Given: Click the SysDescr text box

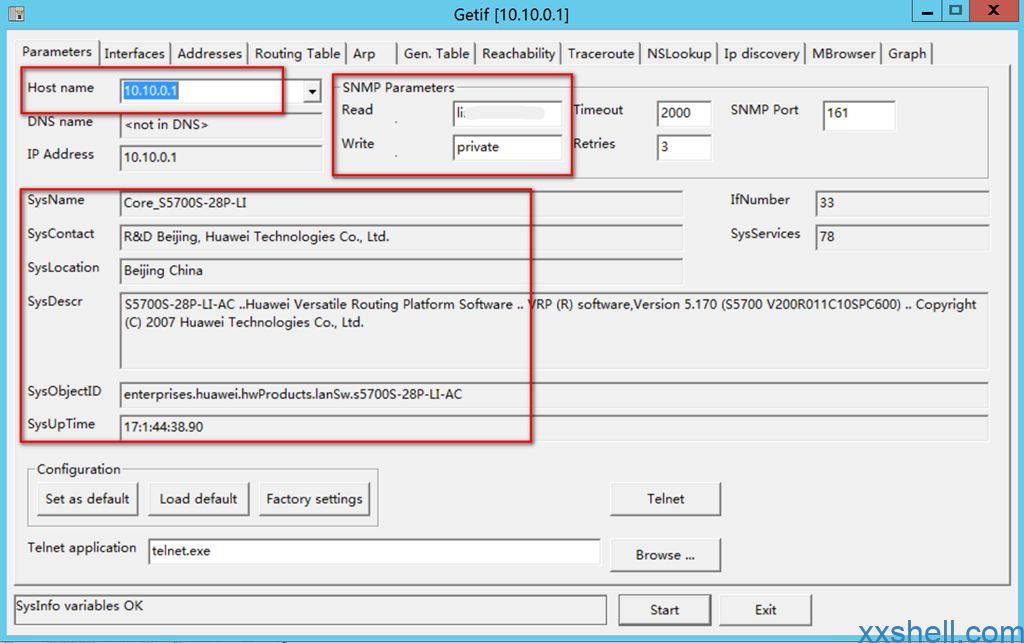Looking at the screenshot, I should 554,331.
